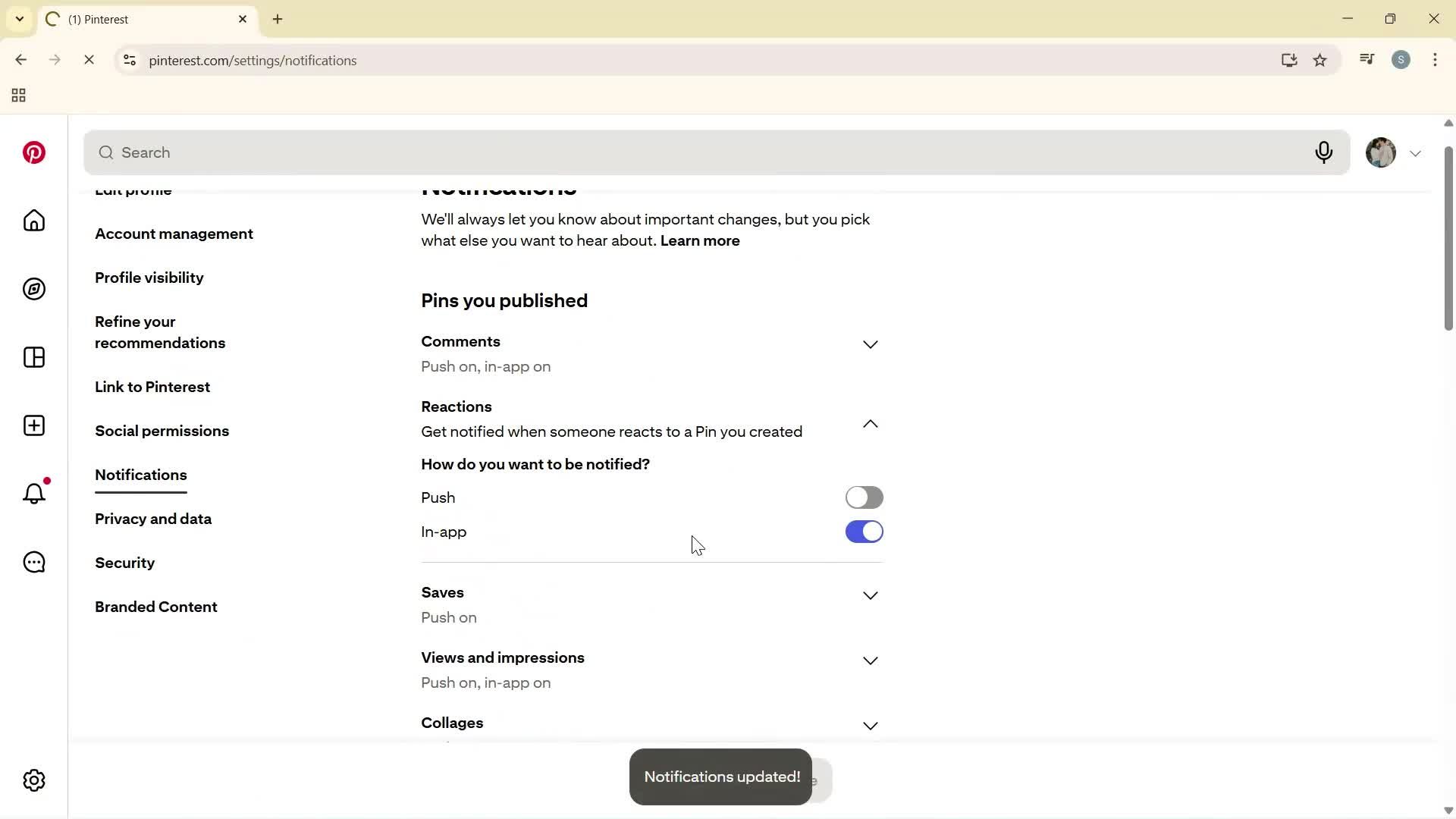Viewport: 1456px width, 819px height.
Task: Click the browser bookmark star
Action: (1320, 60)
